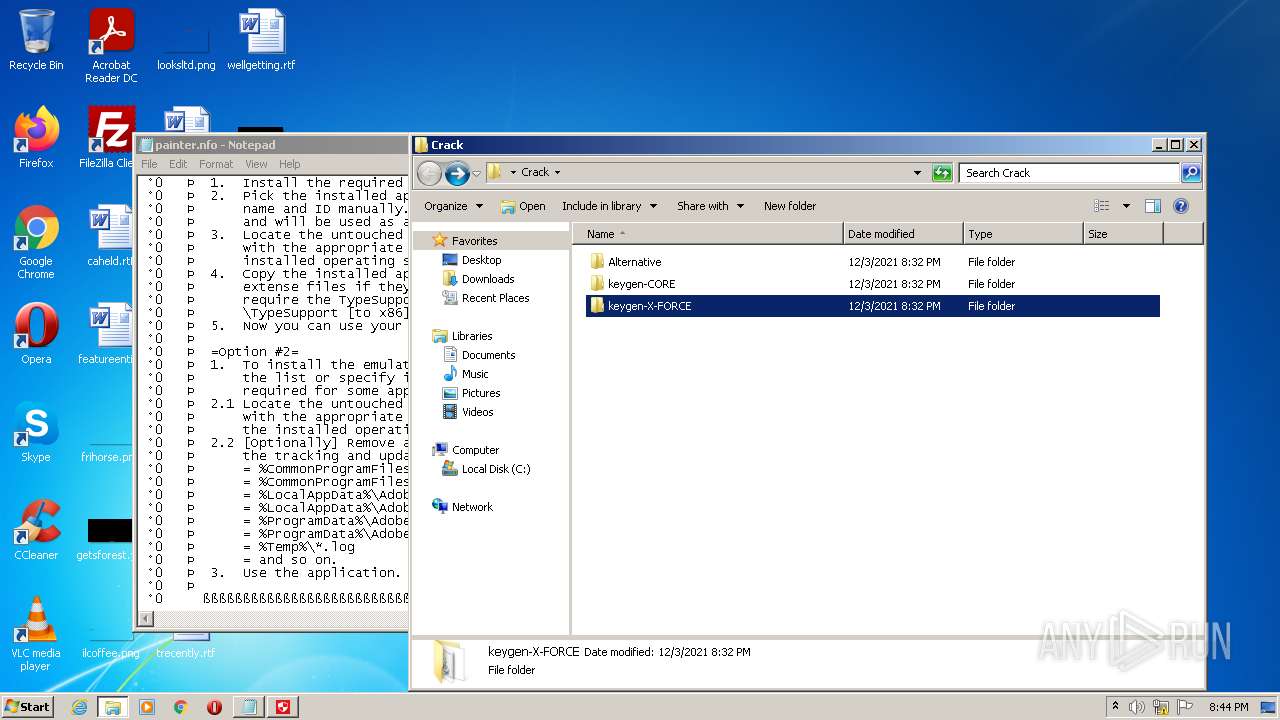Click New folder button
Screen dimensions: 1280x720
pyautogui.click(x=790, y=206)
